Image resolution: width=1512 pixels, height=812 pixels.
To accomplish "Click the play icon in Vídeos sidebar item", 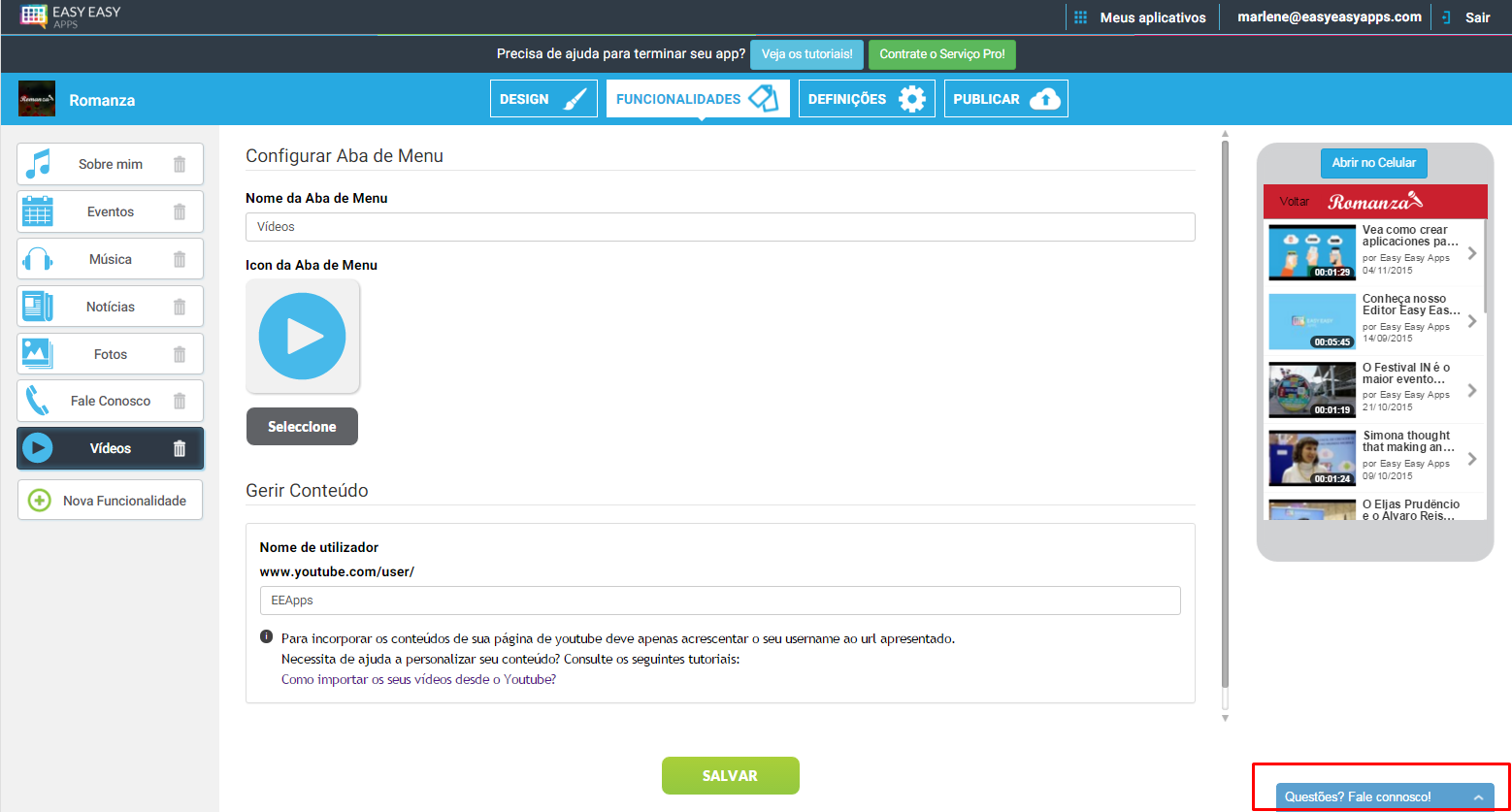I will [37, 448].
